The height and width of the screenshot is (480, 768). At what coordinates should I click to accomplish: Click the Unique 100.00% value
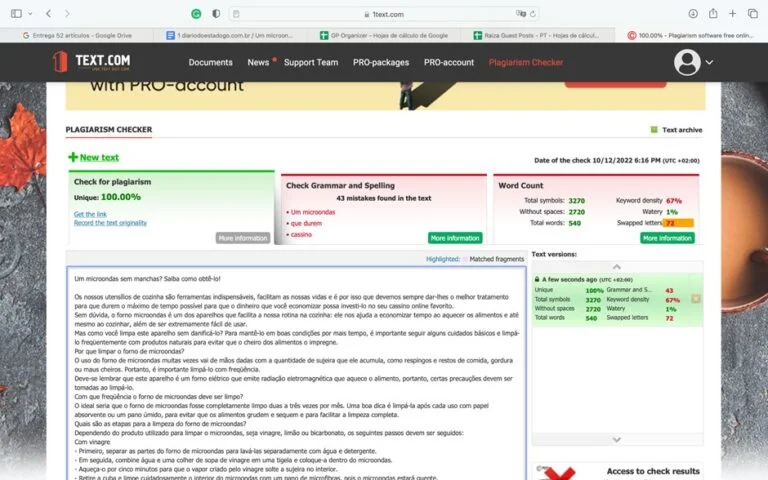(x=120, y=197)
